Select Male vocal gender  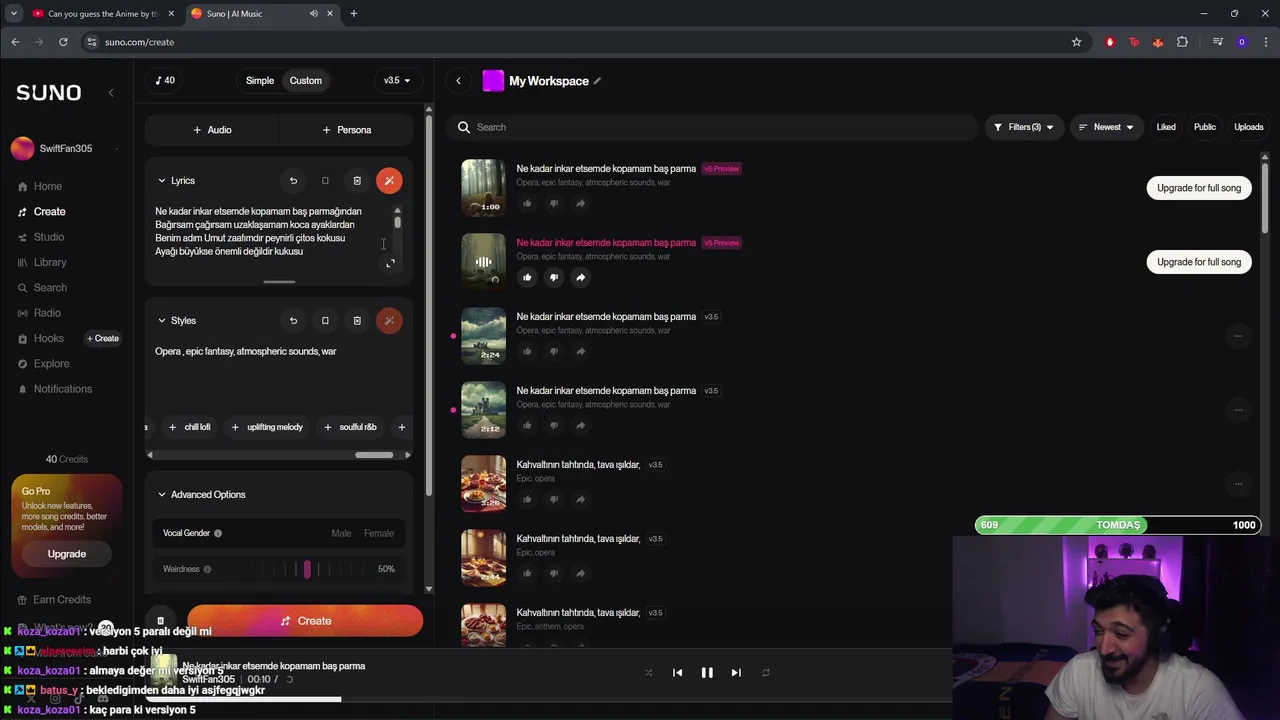tap(341, 533)
